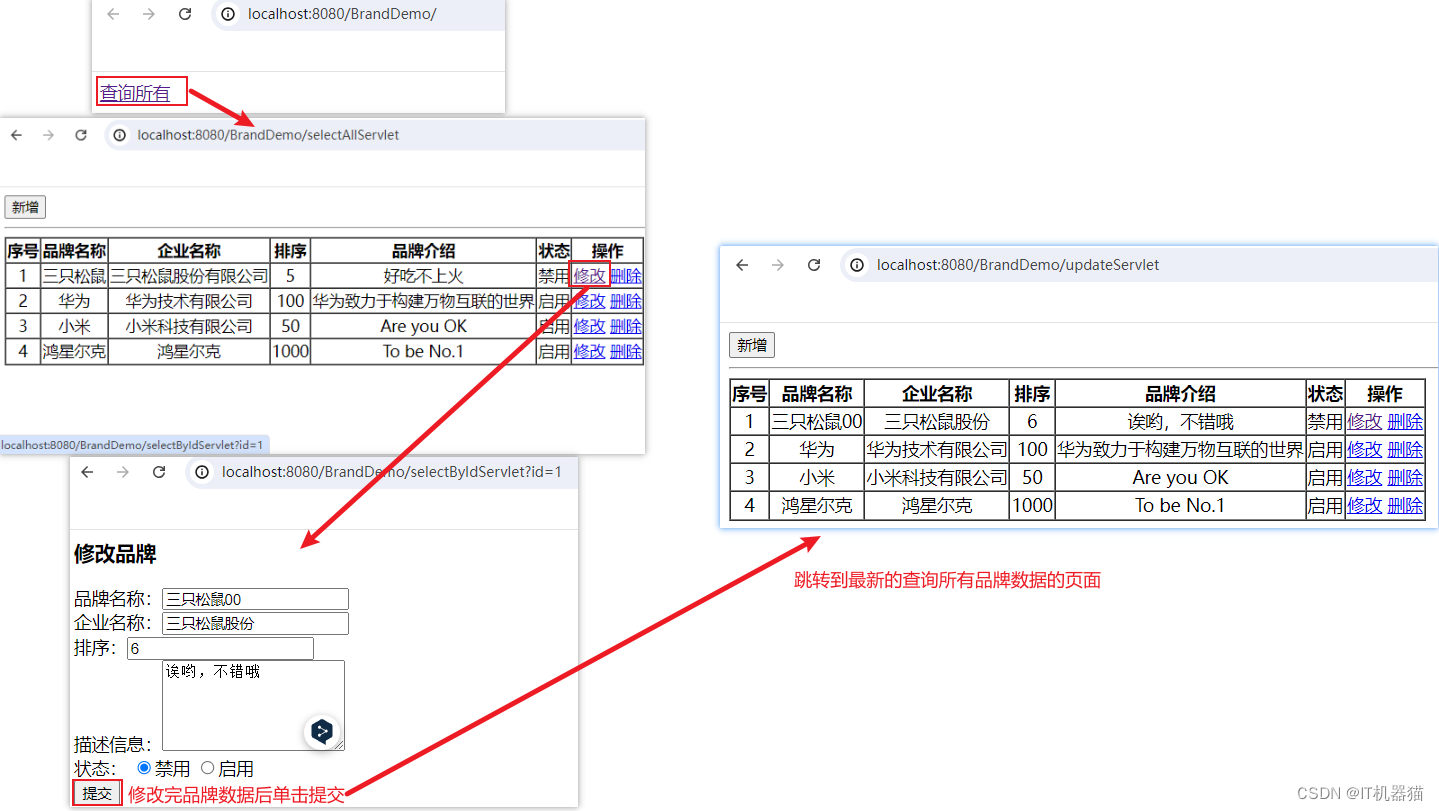The width and height of the screenshot is (1439, 811).
Task: Click 删除 for 华为 in selectAllServlet table
Action: 626,301
